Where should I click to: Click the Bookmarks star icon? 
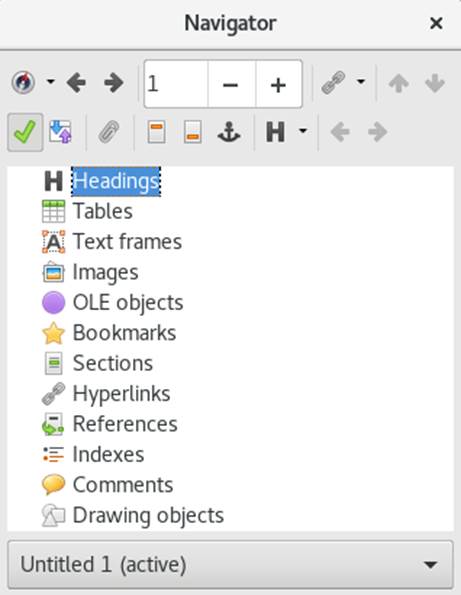[53, 333]
